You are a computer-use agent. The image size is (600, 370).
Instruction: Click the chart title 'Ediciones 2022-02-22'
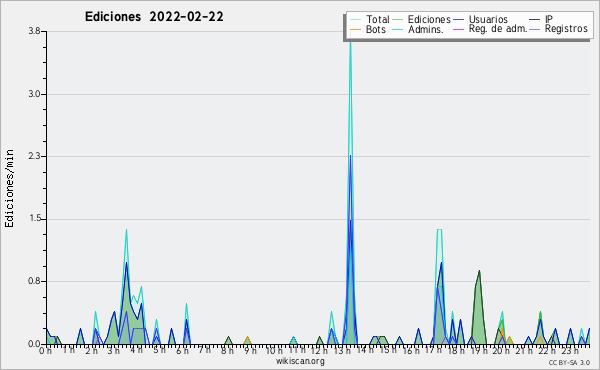tap(154, 17)
